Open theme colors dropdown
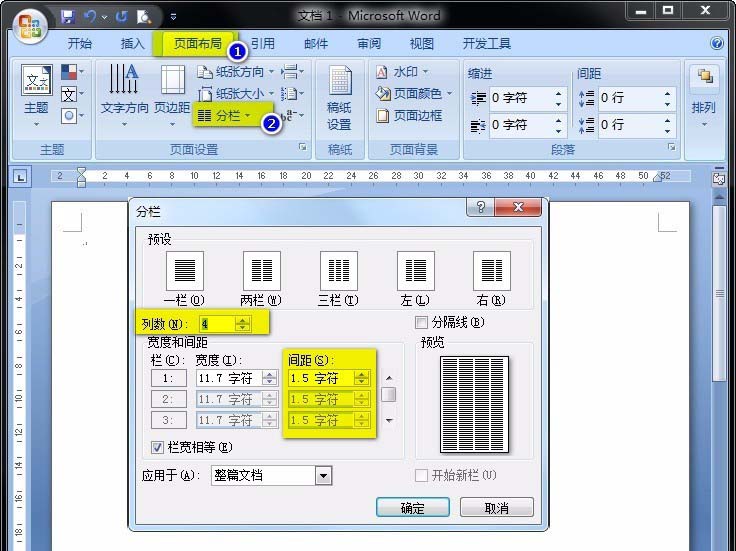736x551 pixels. pos(73,72)
